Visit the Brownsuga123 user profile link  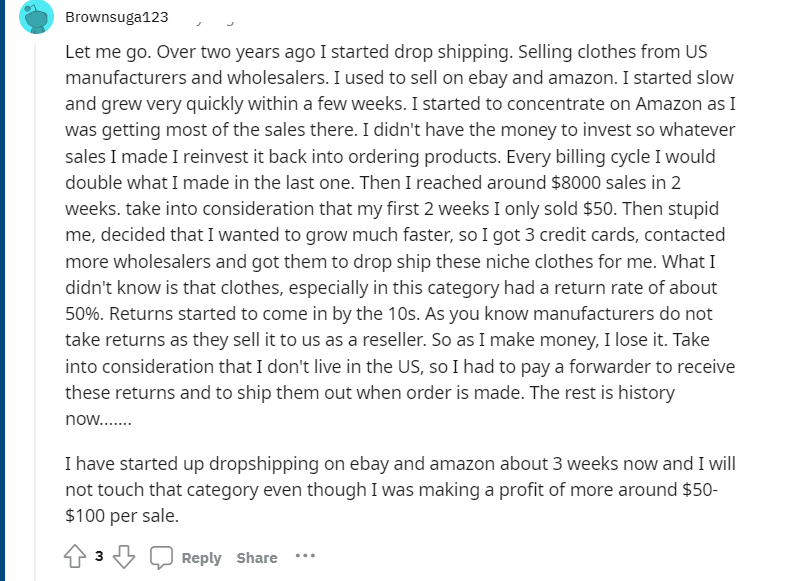coord(116,17)
